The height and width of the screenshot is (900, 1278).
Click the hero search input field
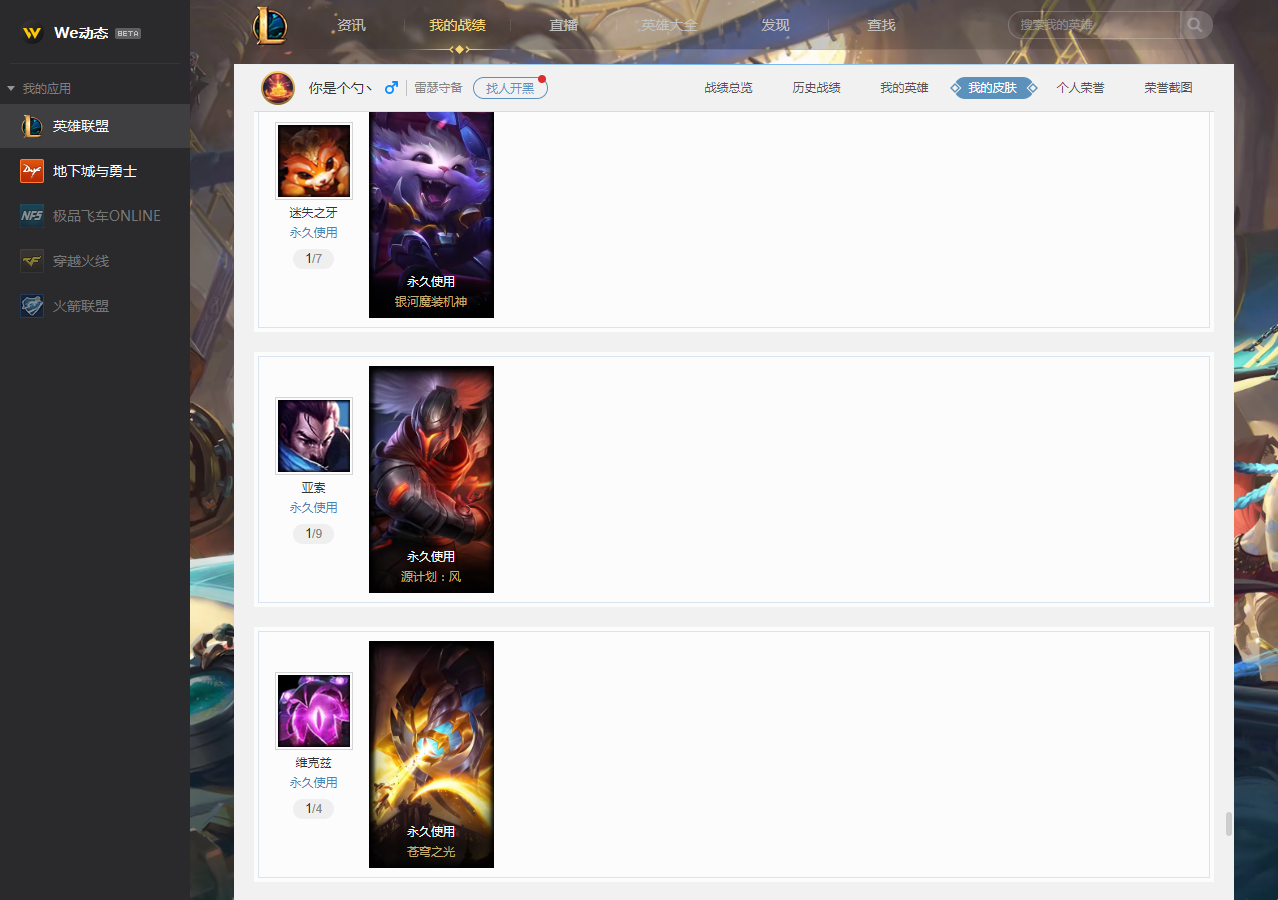1095,25
